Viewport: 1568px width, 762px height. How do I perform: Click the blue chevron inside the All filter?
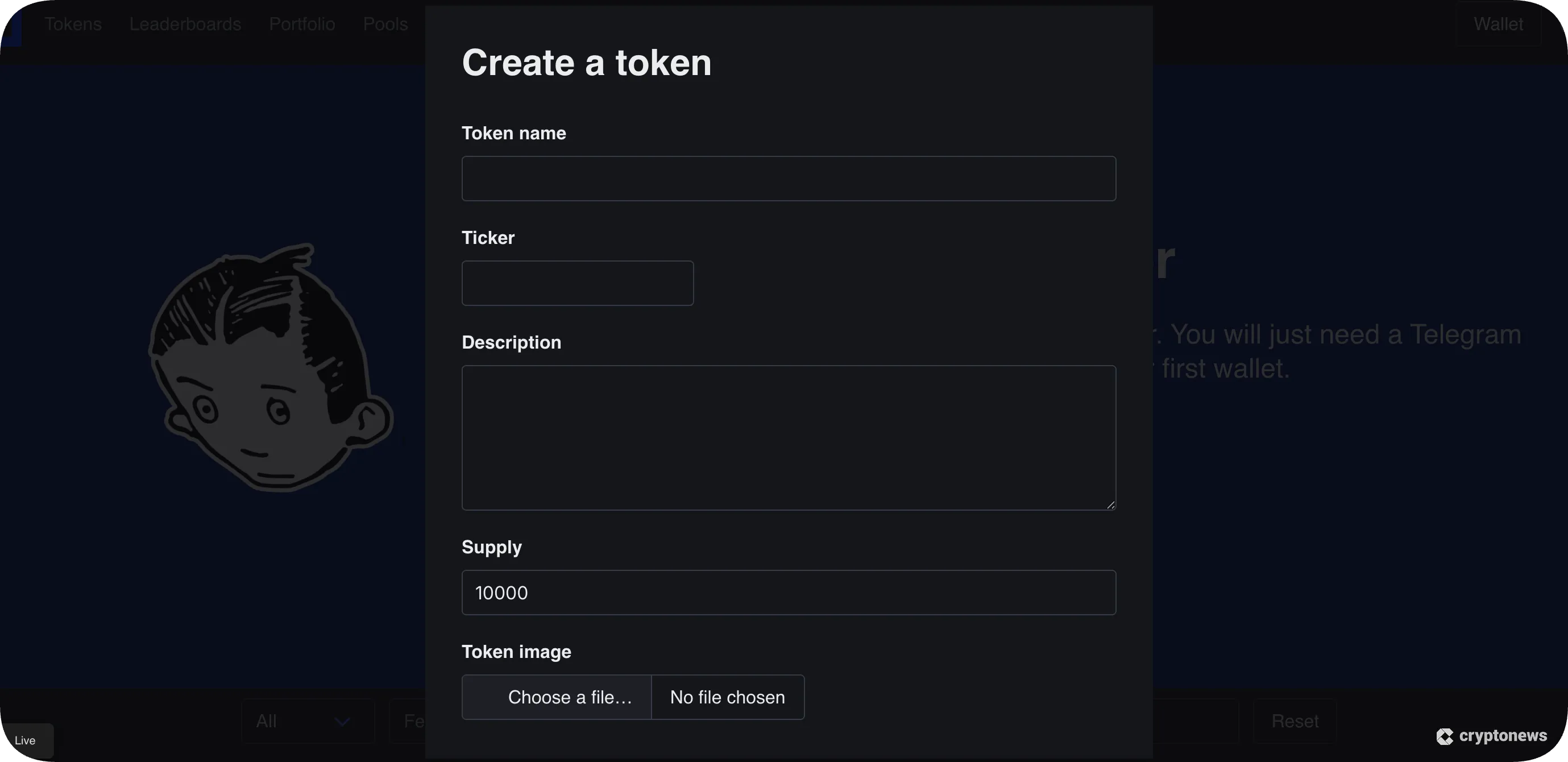pyautogui.click(x=343, y=721)
